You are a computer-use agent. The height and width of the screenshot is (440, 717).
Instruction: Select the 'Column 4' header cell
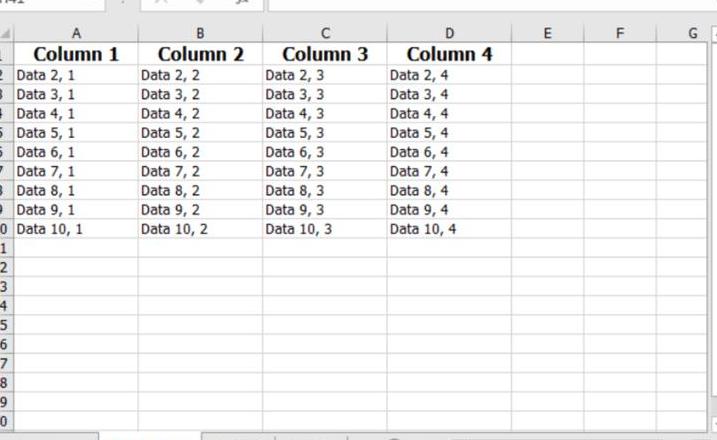[x=449, y=54]
